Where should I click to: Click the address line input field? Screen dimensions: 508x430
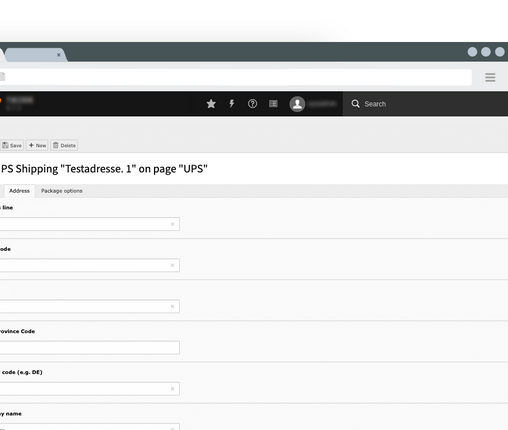(x=89, y=224)
